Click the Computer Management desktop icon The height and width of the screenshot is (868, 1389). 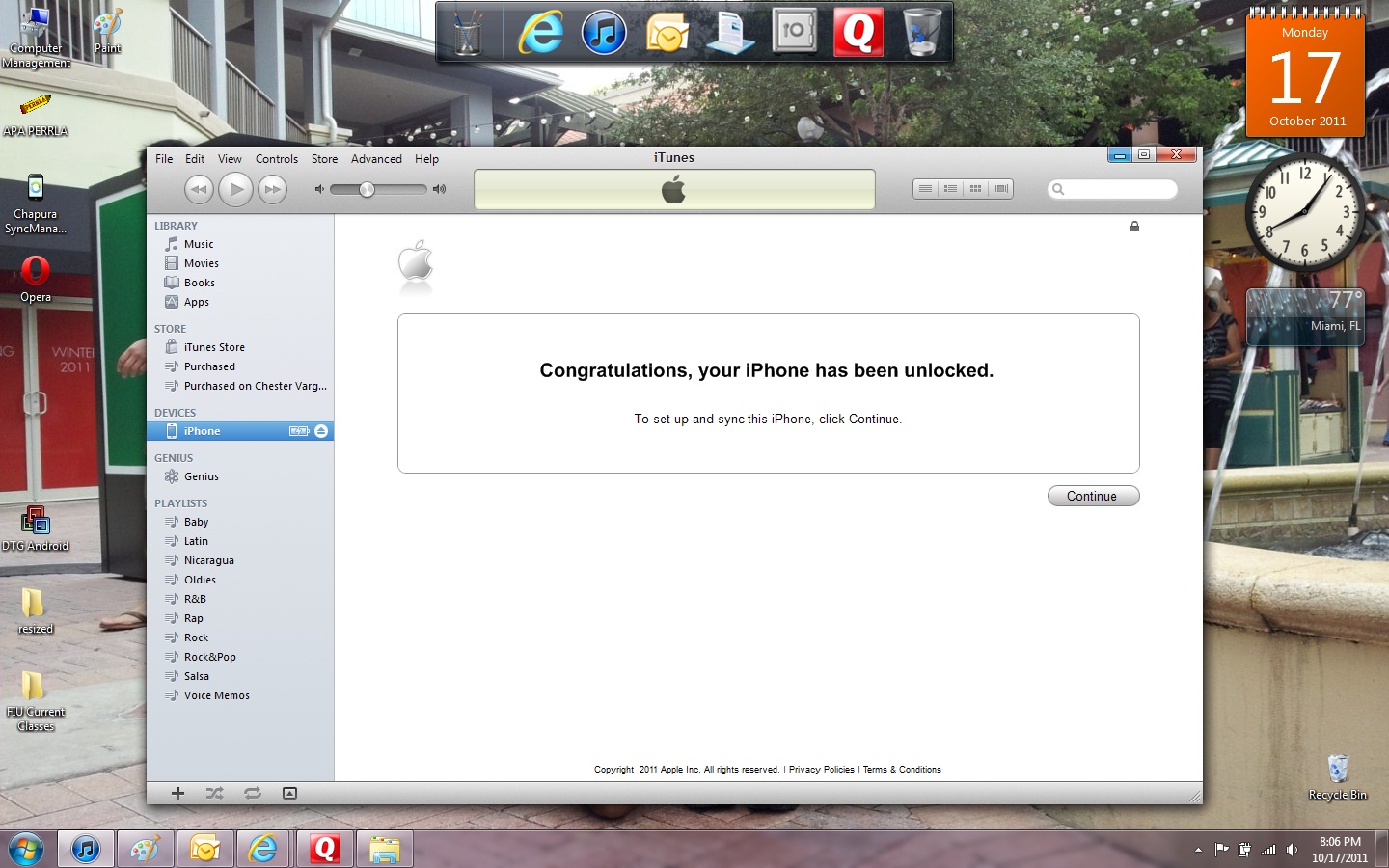point(36,39)
